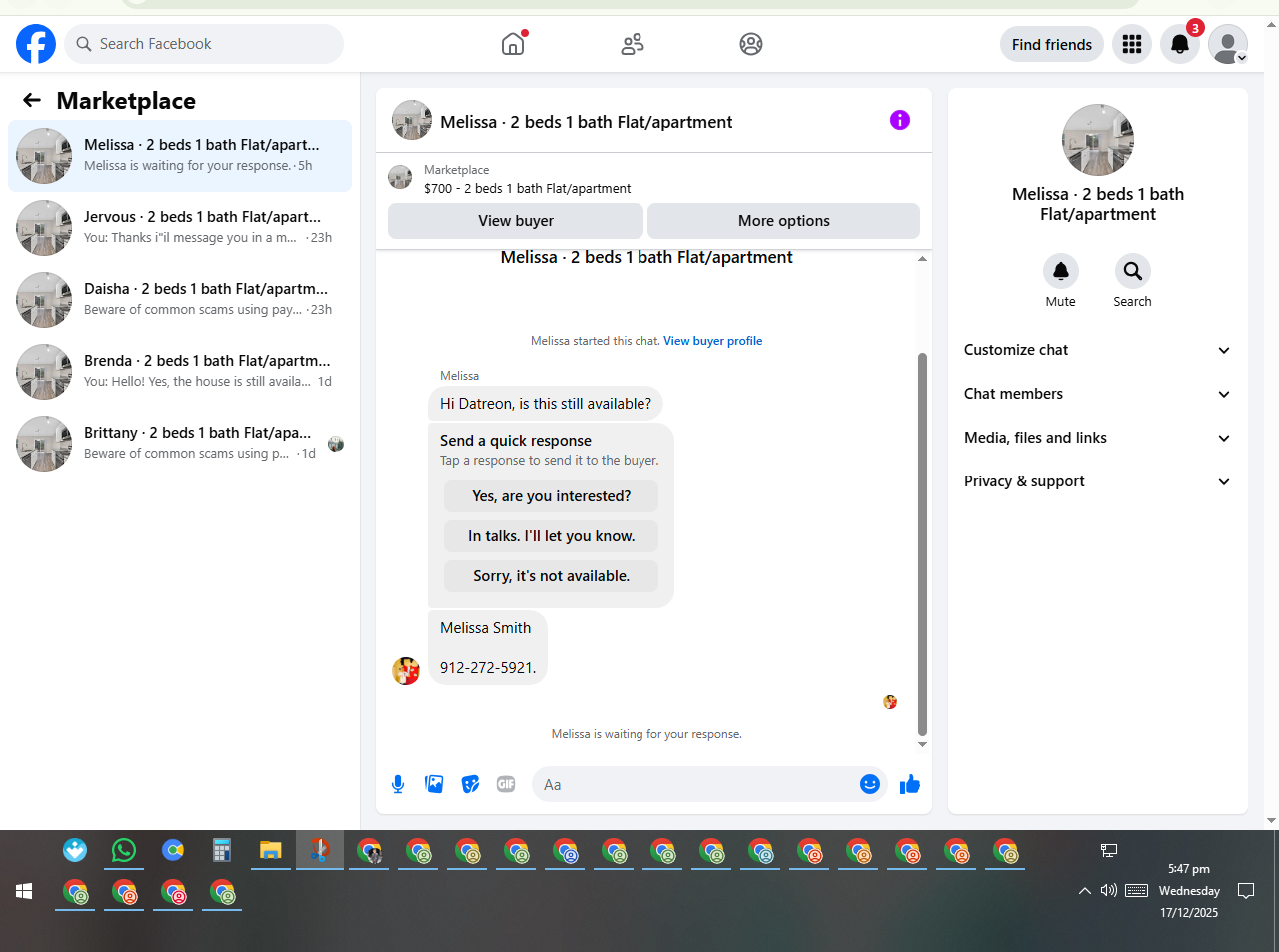Open the Marketplace listing thumbnail for $700

pos(400,178)
